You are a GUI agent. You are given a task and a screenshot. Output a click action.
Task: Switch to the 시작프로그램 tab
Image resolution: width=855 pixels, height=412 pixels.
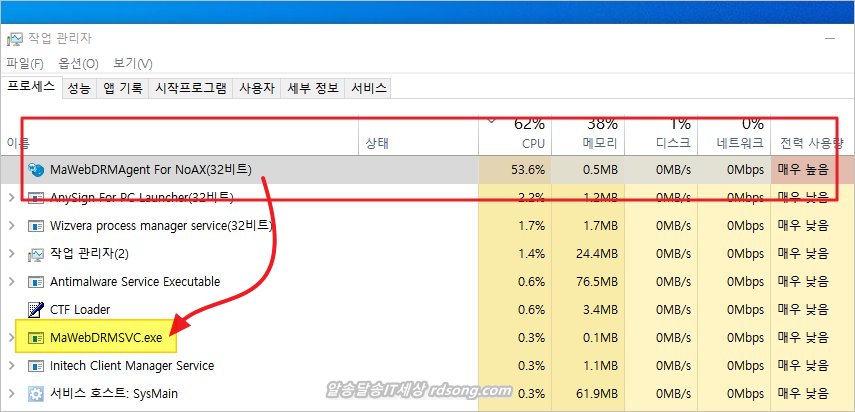tap(190, 88)
